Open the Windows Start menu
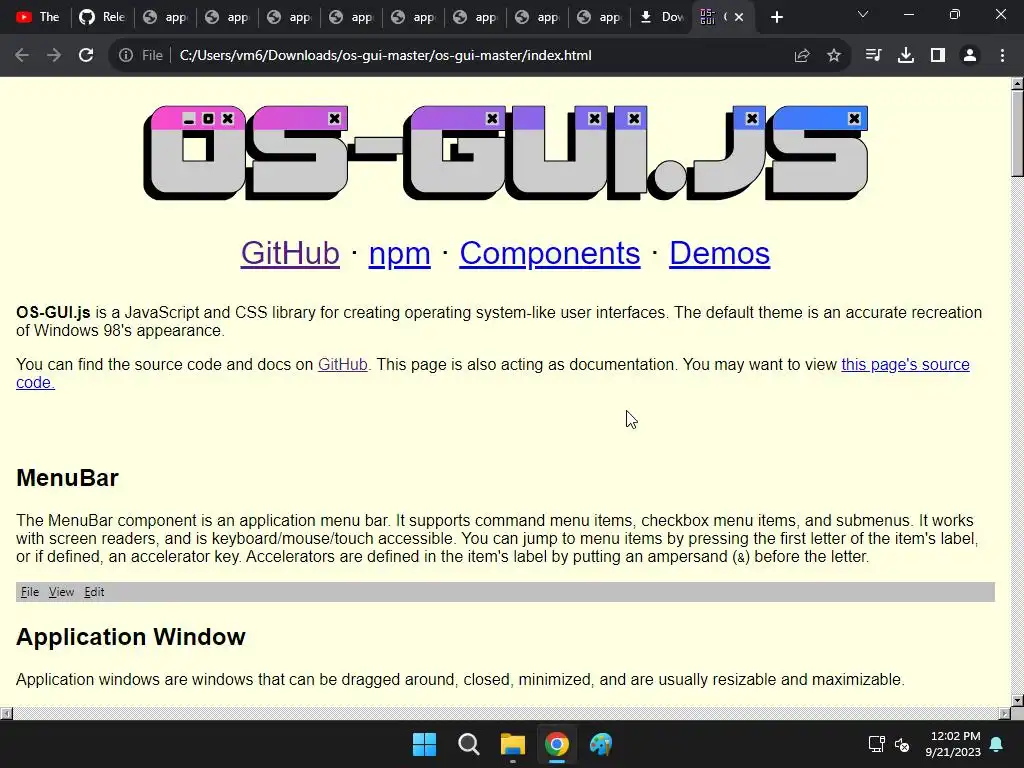 (x=424, y=744)
